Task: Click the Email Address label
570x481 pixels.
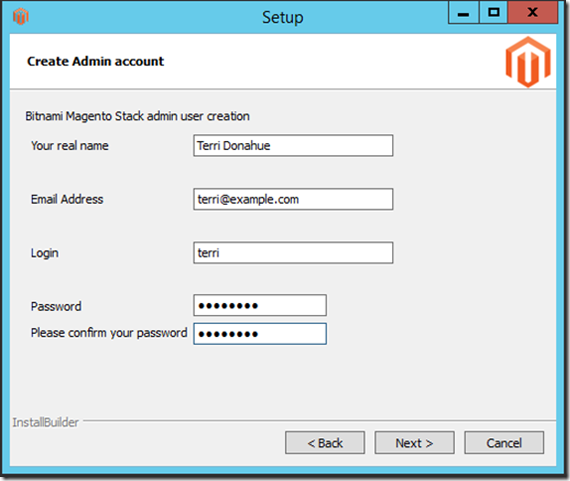Action: point(67,199)
